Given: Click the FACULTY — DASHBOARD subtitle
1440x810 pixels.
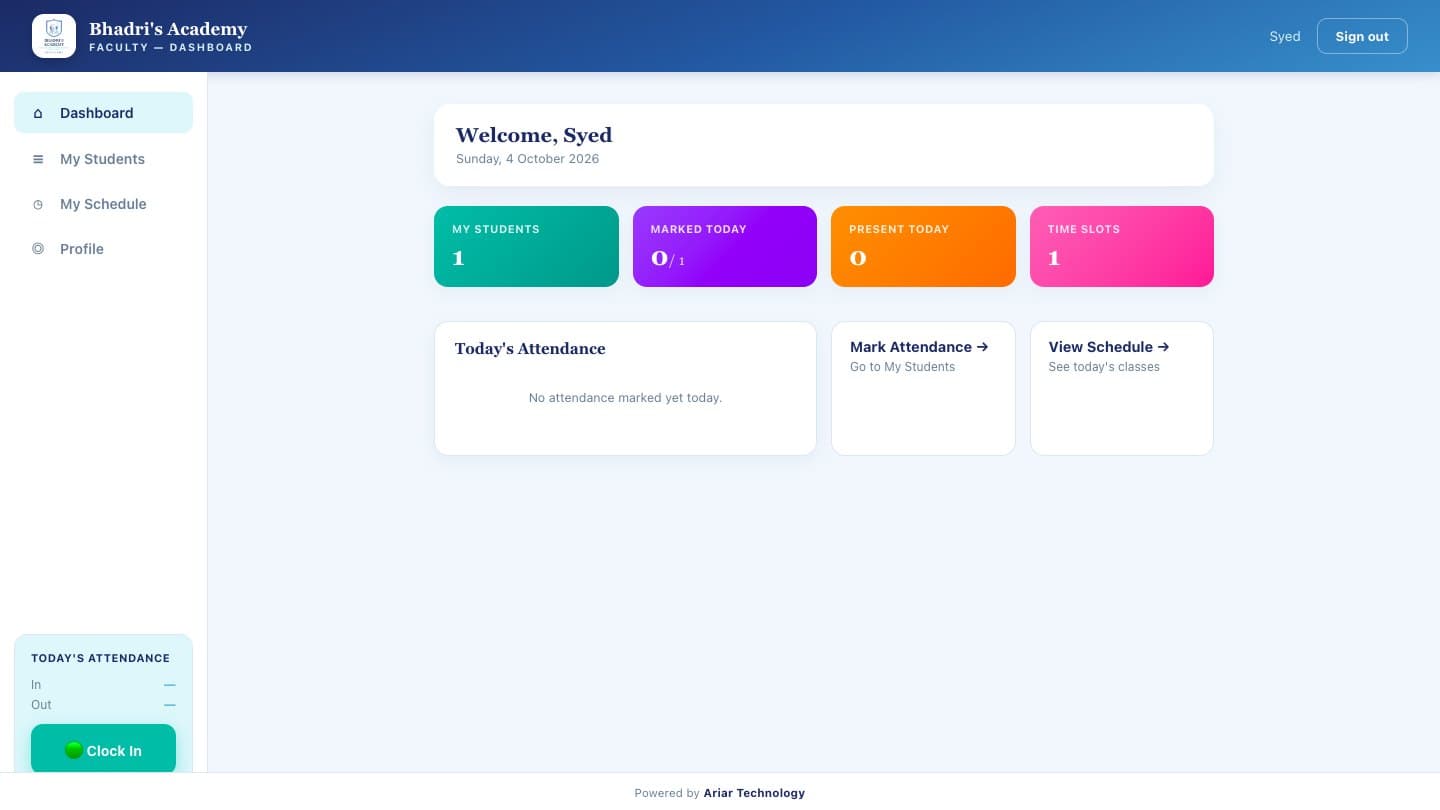Looking at the screenshot, I should [170, 47].
